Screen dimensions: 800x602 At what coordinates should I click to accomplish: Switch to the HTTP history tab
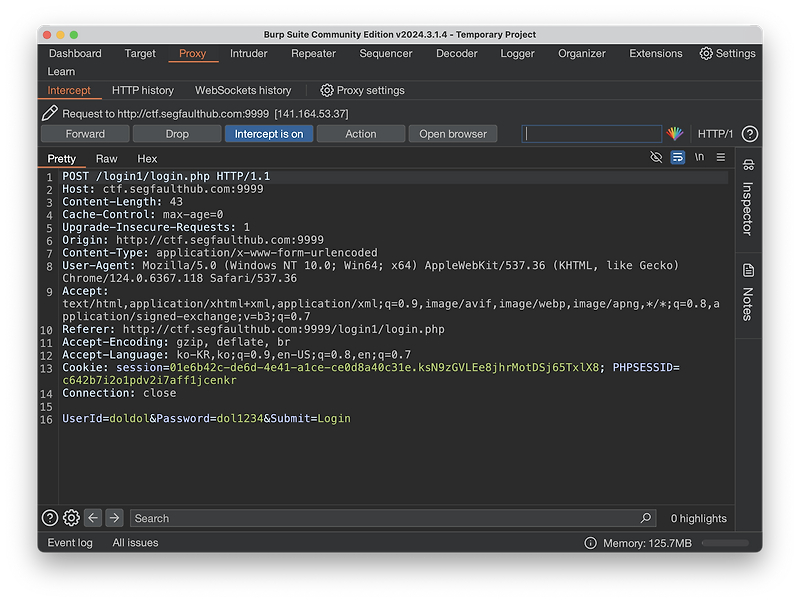tap(143, 89)
